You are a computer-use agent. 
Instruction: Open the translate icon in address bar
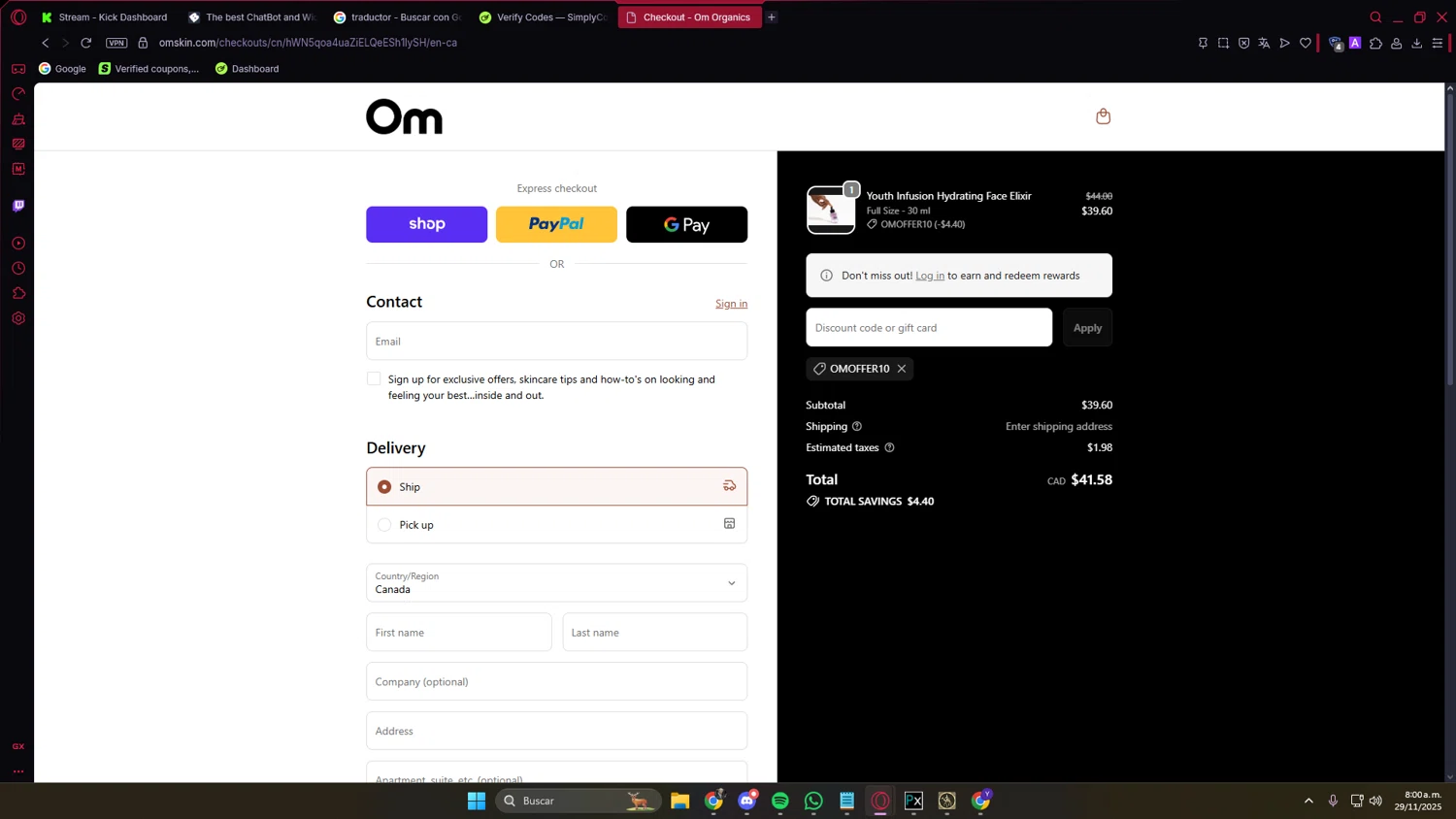pos(1264,43)
